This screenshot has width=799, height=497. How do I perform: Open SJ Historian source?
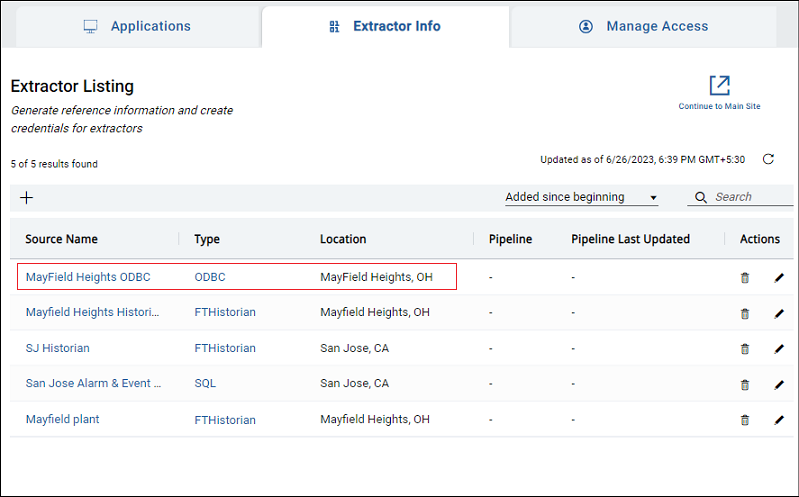pyautogui.click(x=58, y=348)
